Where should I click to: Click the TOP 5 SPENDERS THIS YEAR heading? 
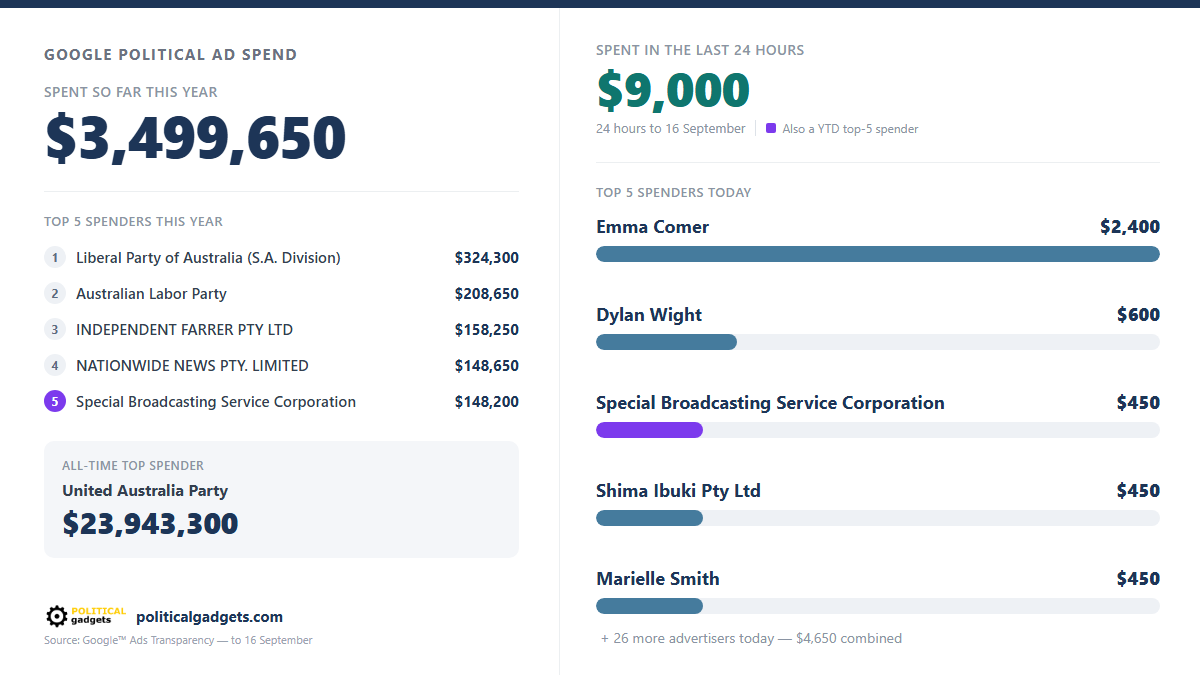pos(134,221)
